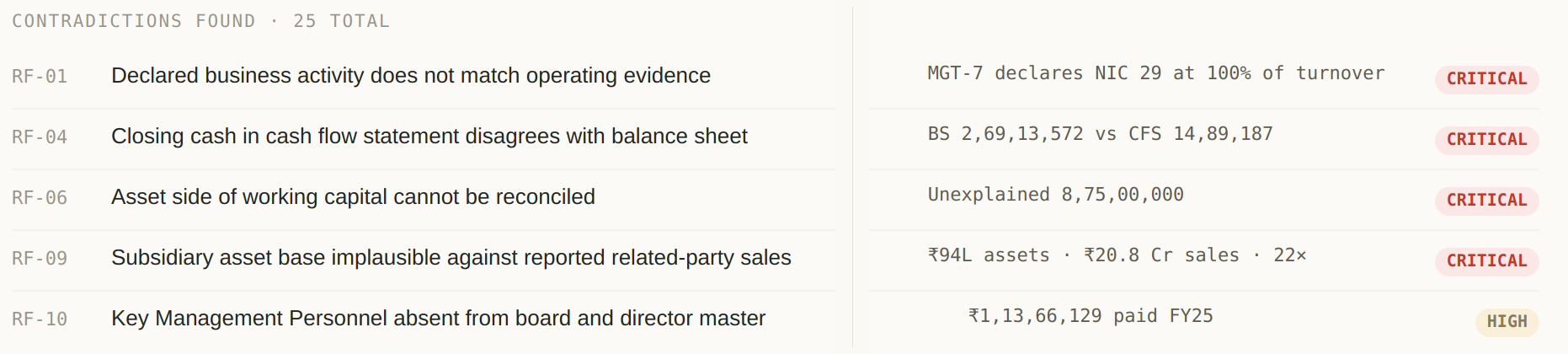The width and height of the screenshot is (1568, 354).
Task: Select the MGT-7 NIC 29 turnover detail
Action: point(1155,73)
